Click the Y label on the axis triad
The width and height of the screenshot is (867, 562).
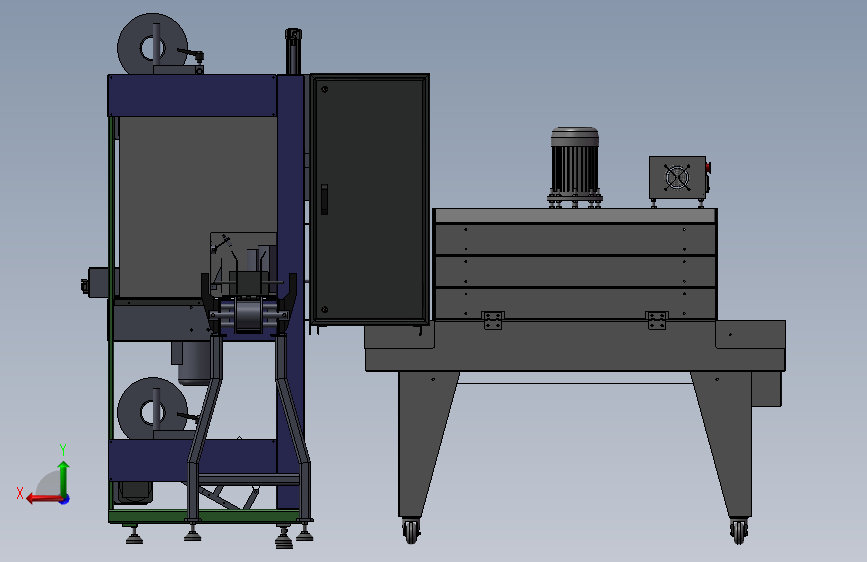63,449
